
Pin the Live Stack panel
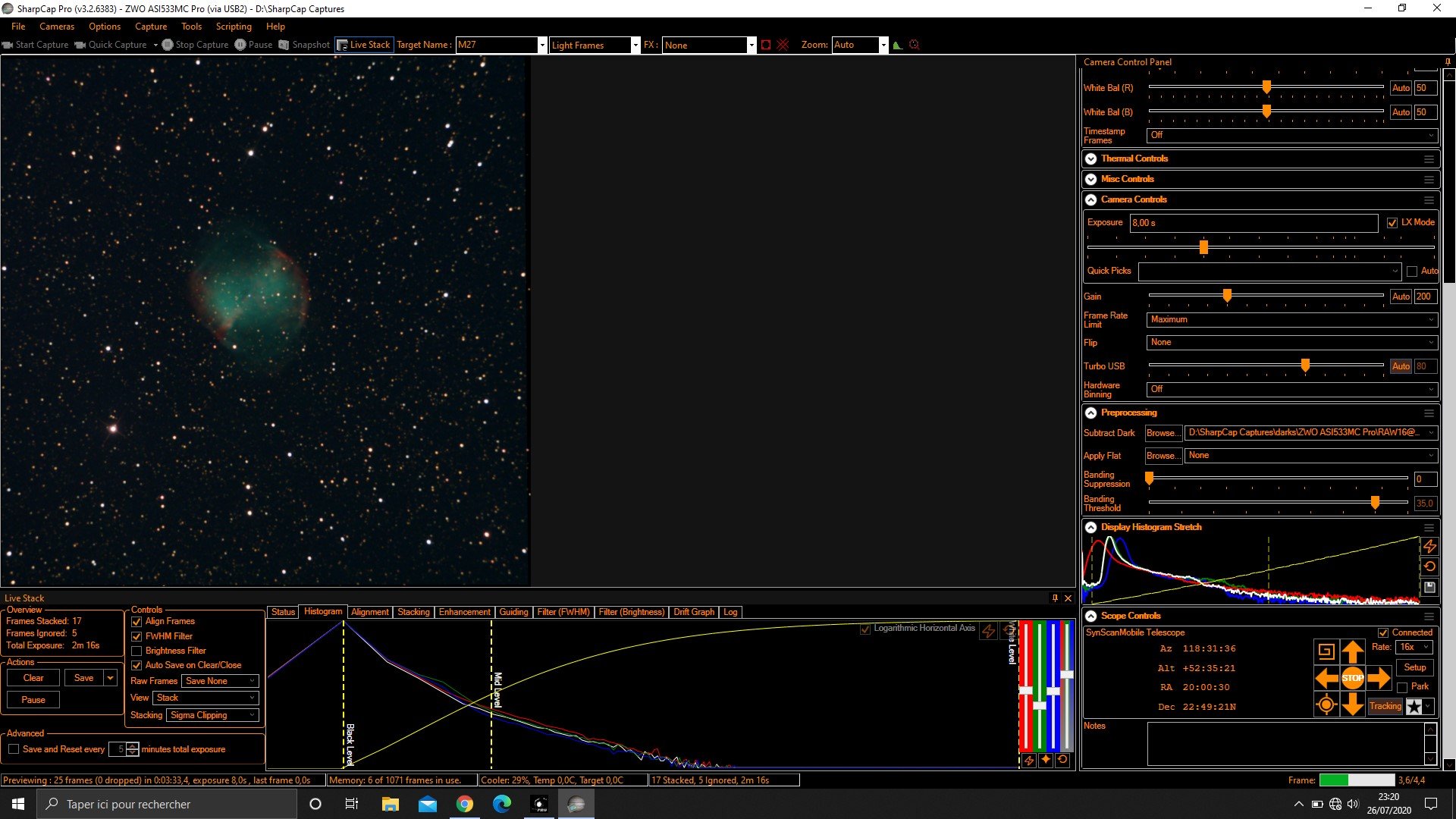point(1055,598)
